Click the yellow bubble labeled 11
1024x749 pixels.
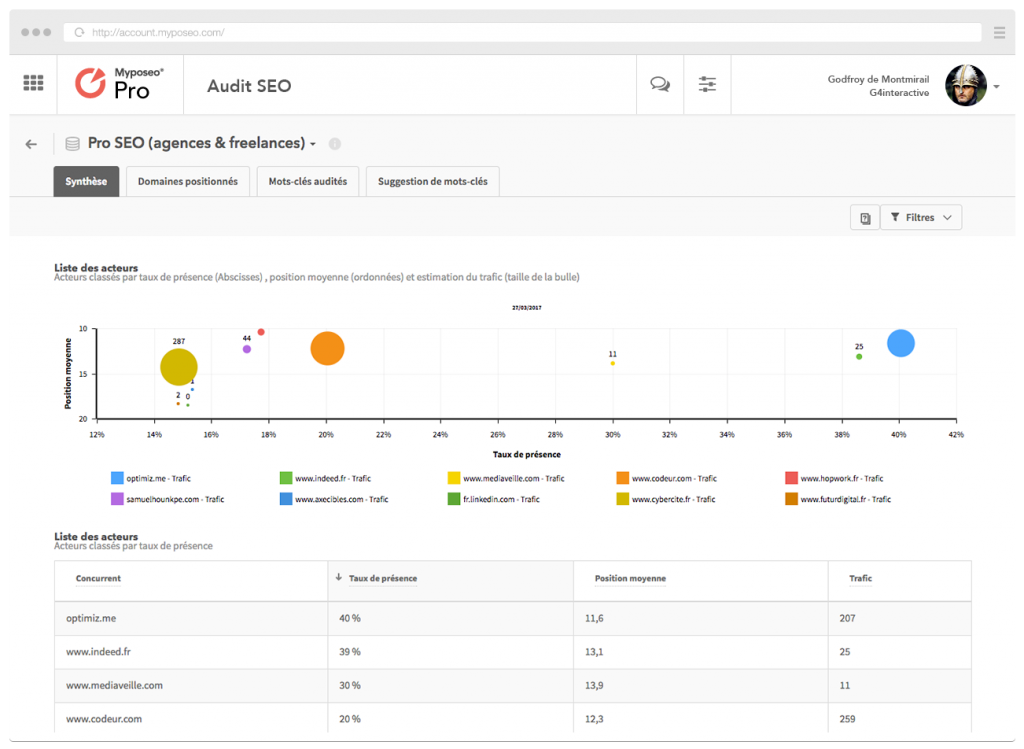[613, 363]
